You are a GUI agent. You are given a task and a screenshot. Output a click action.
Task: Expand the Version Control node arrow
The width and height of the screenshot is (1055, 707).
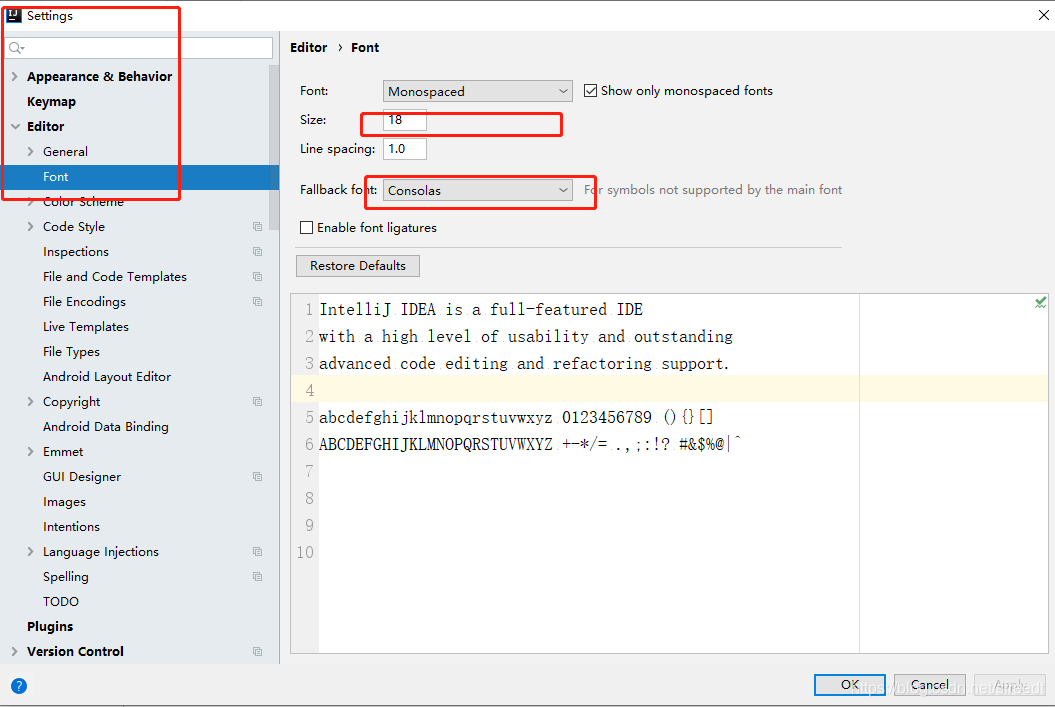[15, 651]
